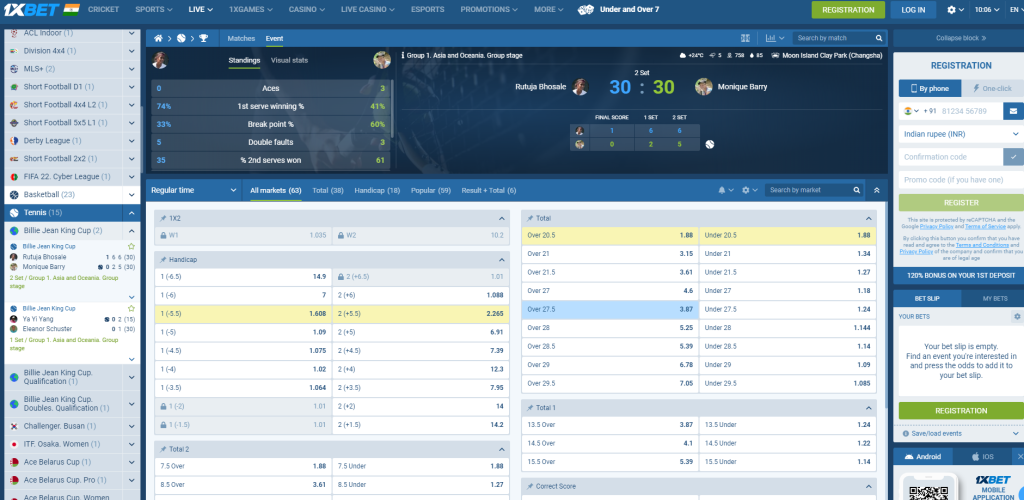Go to the home breadcrumb icon
The image size is (1024, 500).
[158, 39]
